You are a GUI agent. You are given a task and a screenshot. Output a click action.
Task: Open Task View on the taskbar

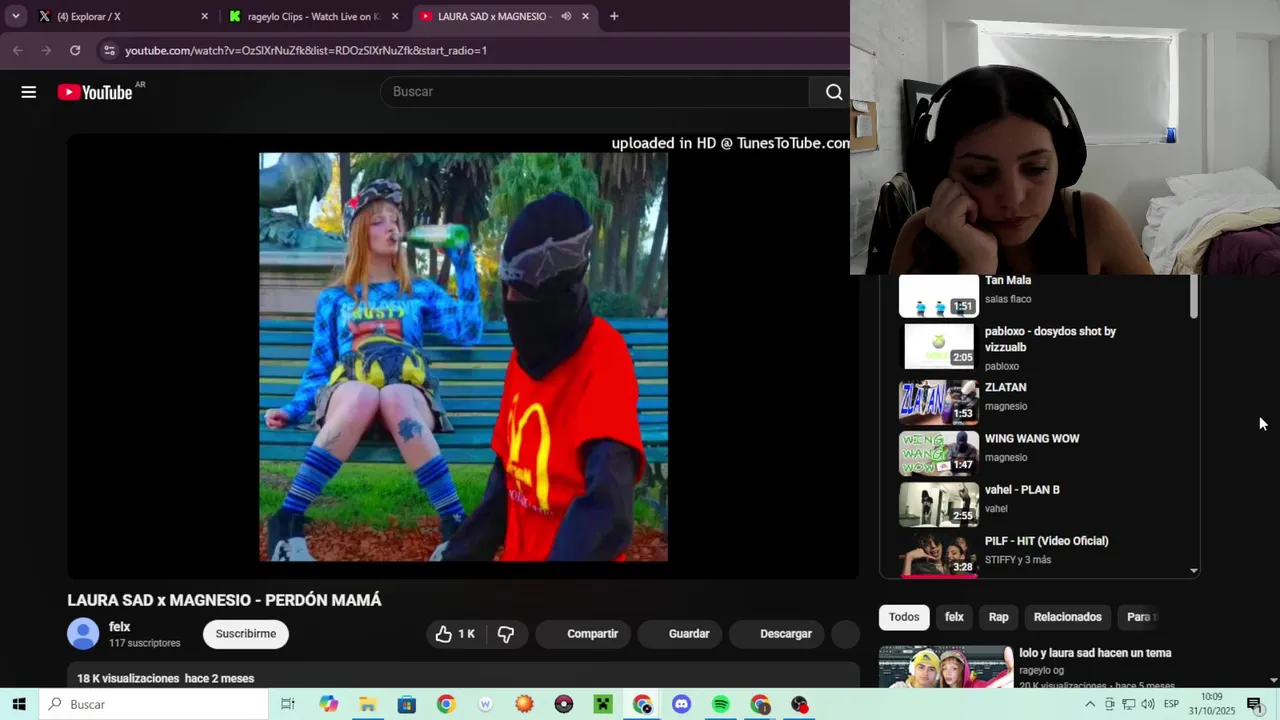point(288,704)
